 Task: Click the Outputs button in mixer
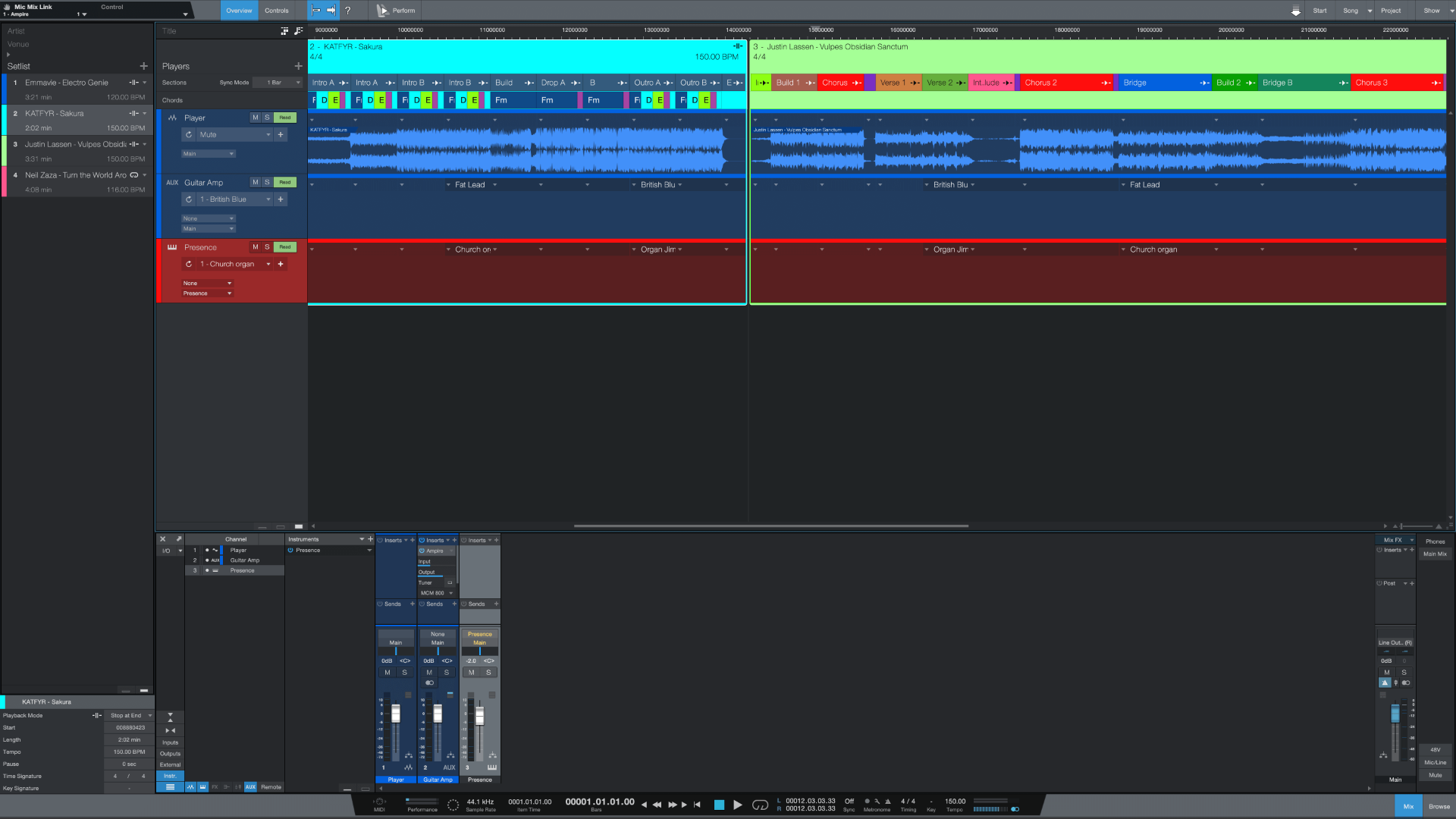click(170, 754)
